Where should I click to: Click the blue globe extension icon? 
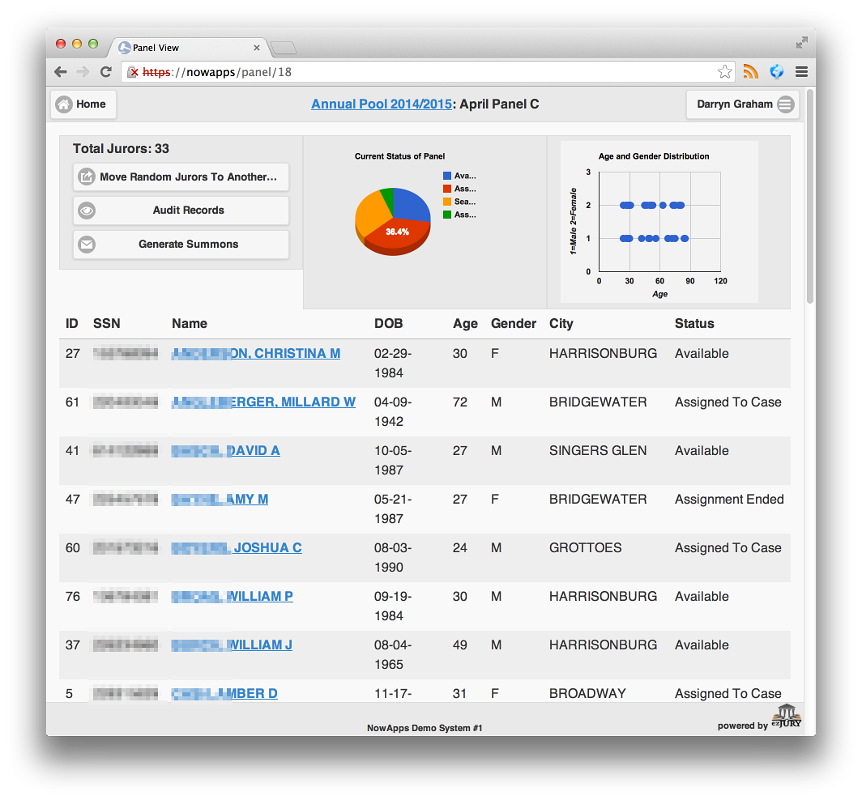[x=776, y=71]
